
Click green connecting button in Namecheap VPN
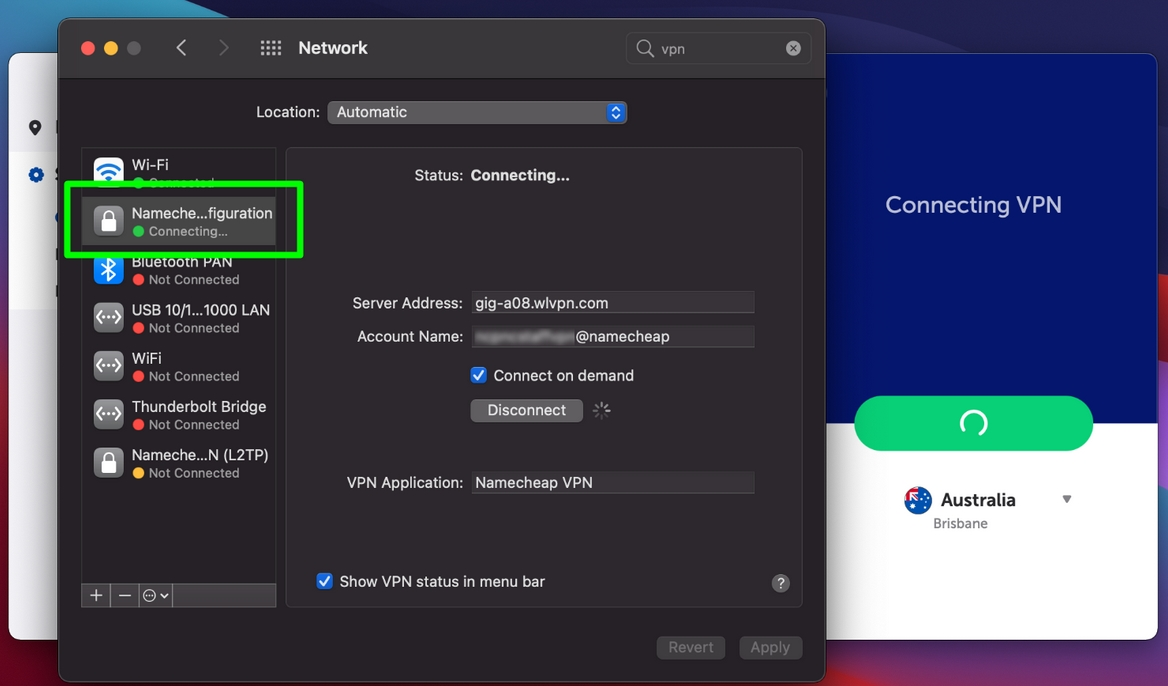[x=974, y=423]
